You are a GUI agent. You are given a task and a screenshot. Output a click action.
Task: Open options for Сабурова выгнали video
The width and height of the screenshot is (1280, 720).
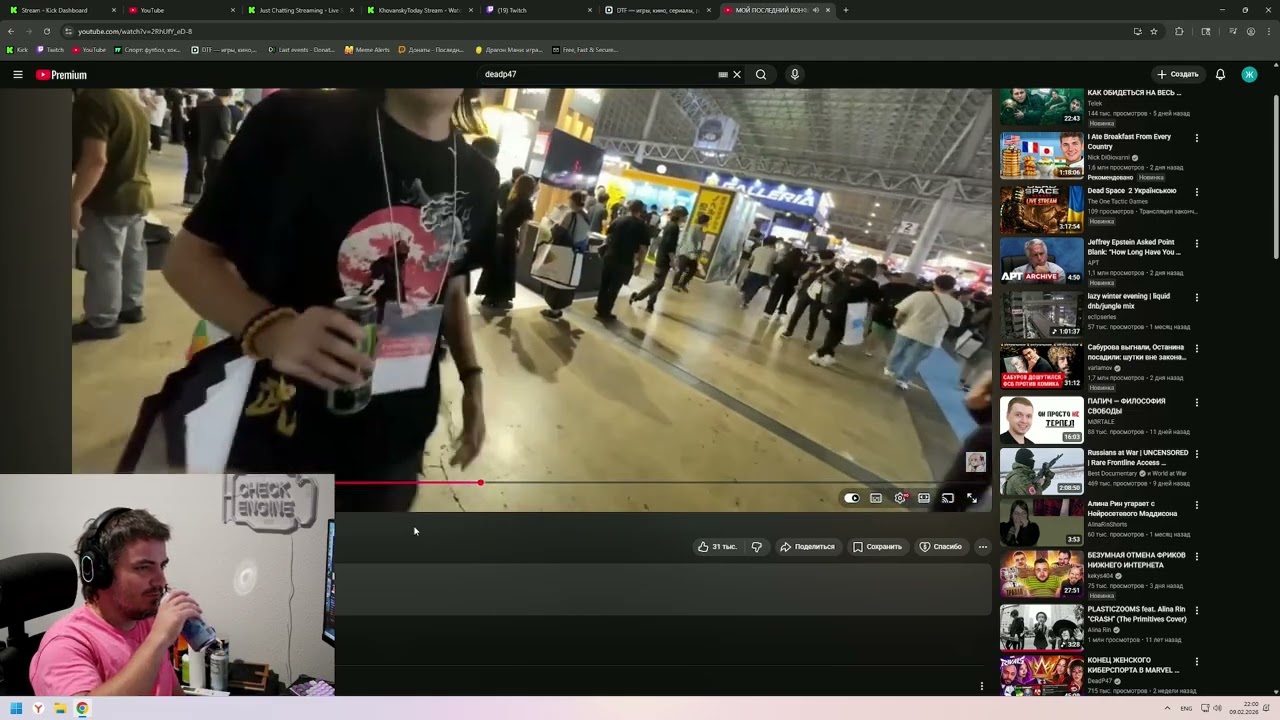click(1197, 348)
